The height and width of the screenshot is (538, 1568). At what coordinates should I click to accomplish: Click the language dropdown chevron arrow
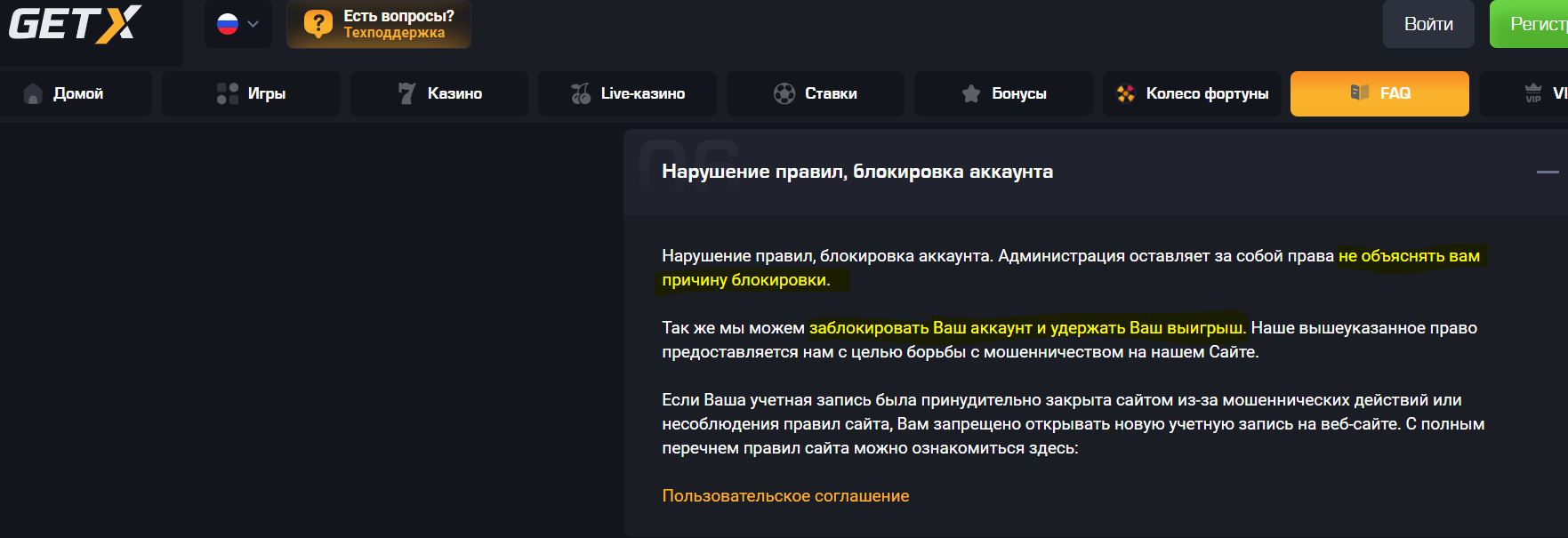(253, 25)
